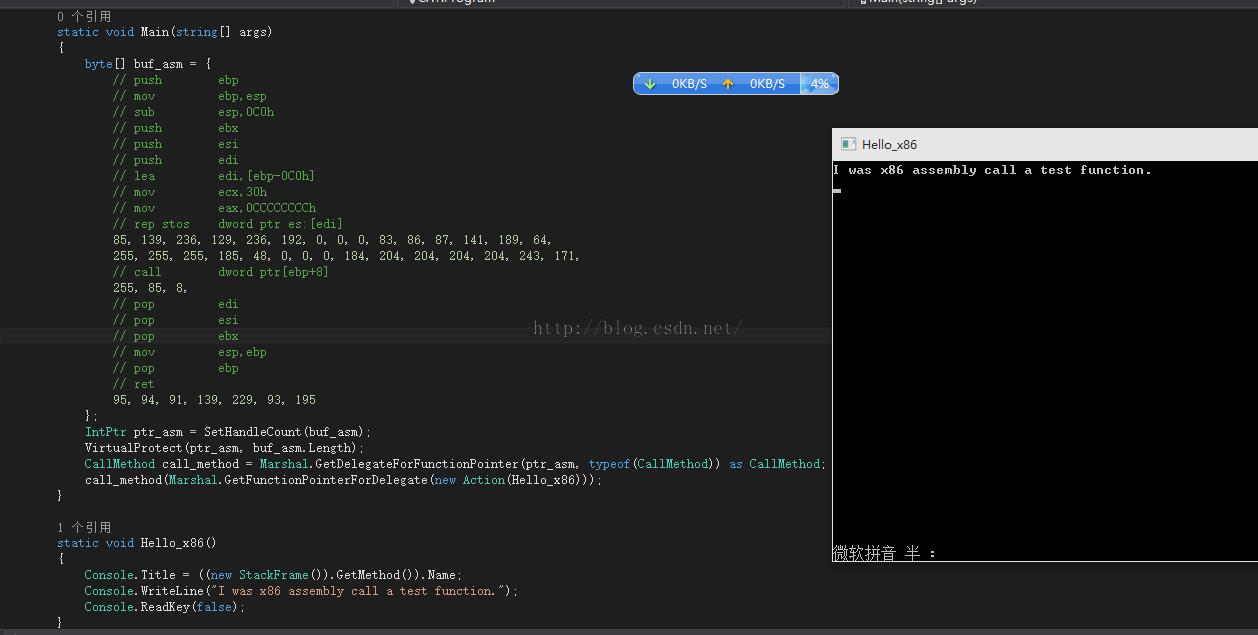Viewport: 1258px width, 635px height.
Task: Click the Hello_x86 console window icon
Action: [848, 144]
